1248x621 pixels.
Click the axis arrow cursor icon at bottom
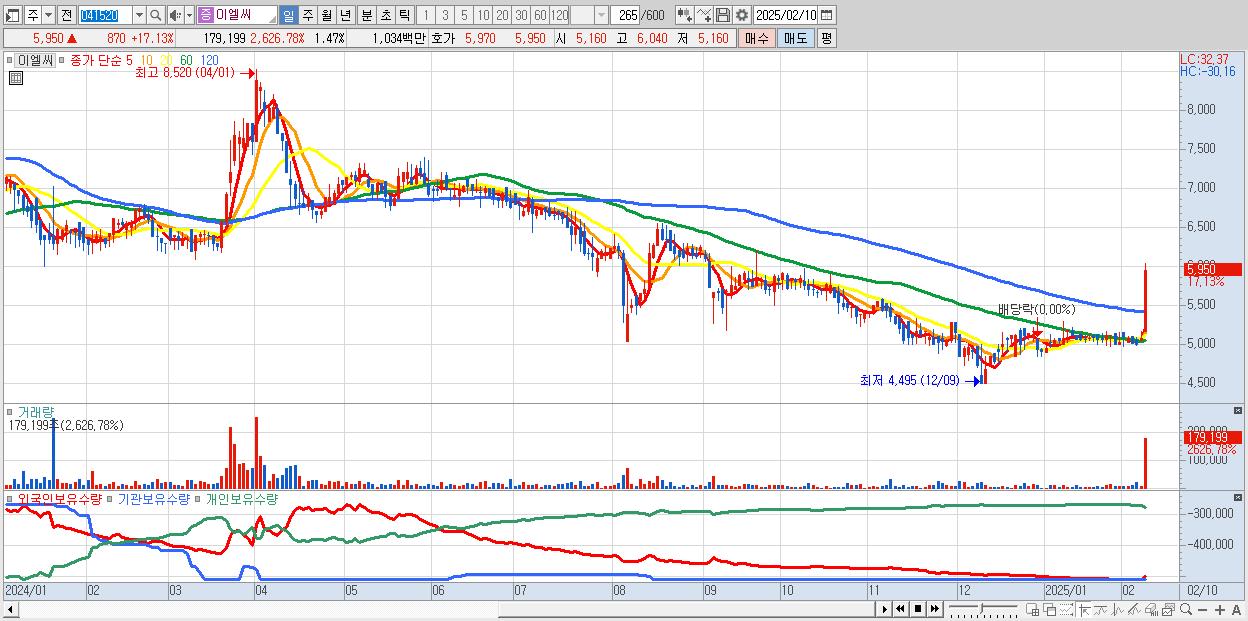tap(1084, 609)
